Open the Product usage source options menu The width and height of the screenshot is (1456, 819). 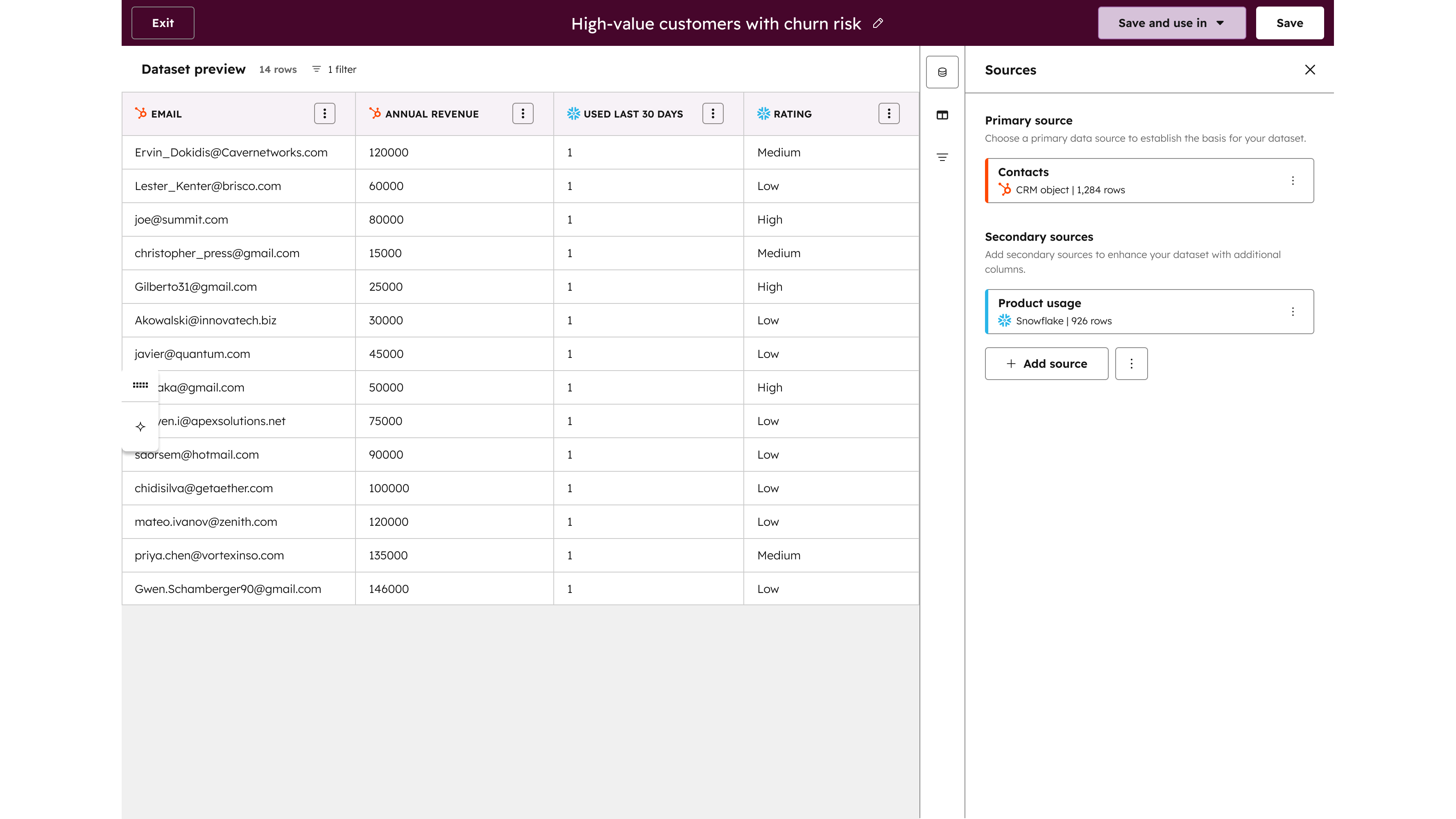(1293, 312)
